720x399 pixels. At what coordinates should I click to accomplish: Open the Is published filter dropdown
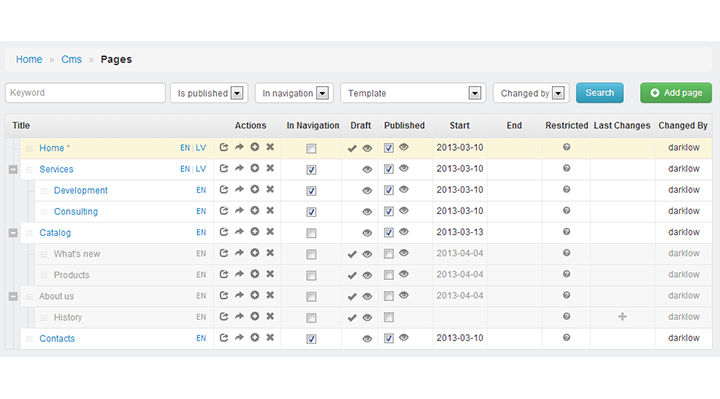[x=209, y=93]
